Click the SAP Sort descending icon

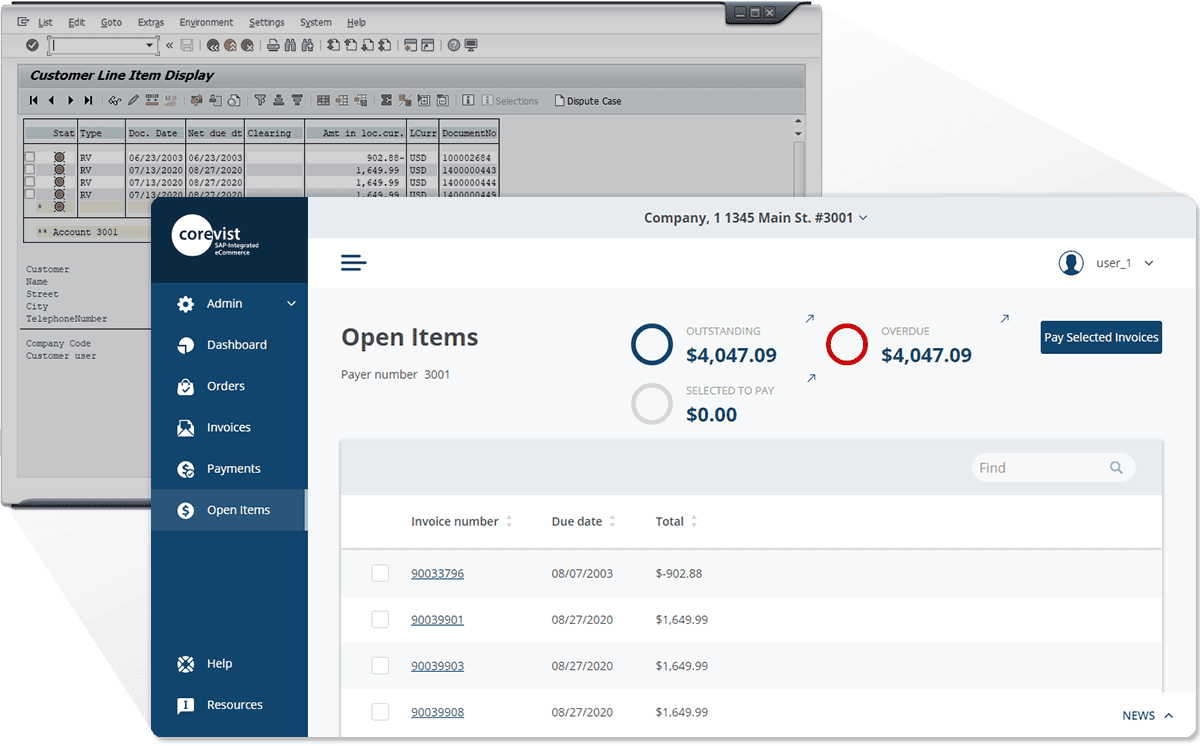pyautogui.click(x=297, y=100)
